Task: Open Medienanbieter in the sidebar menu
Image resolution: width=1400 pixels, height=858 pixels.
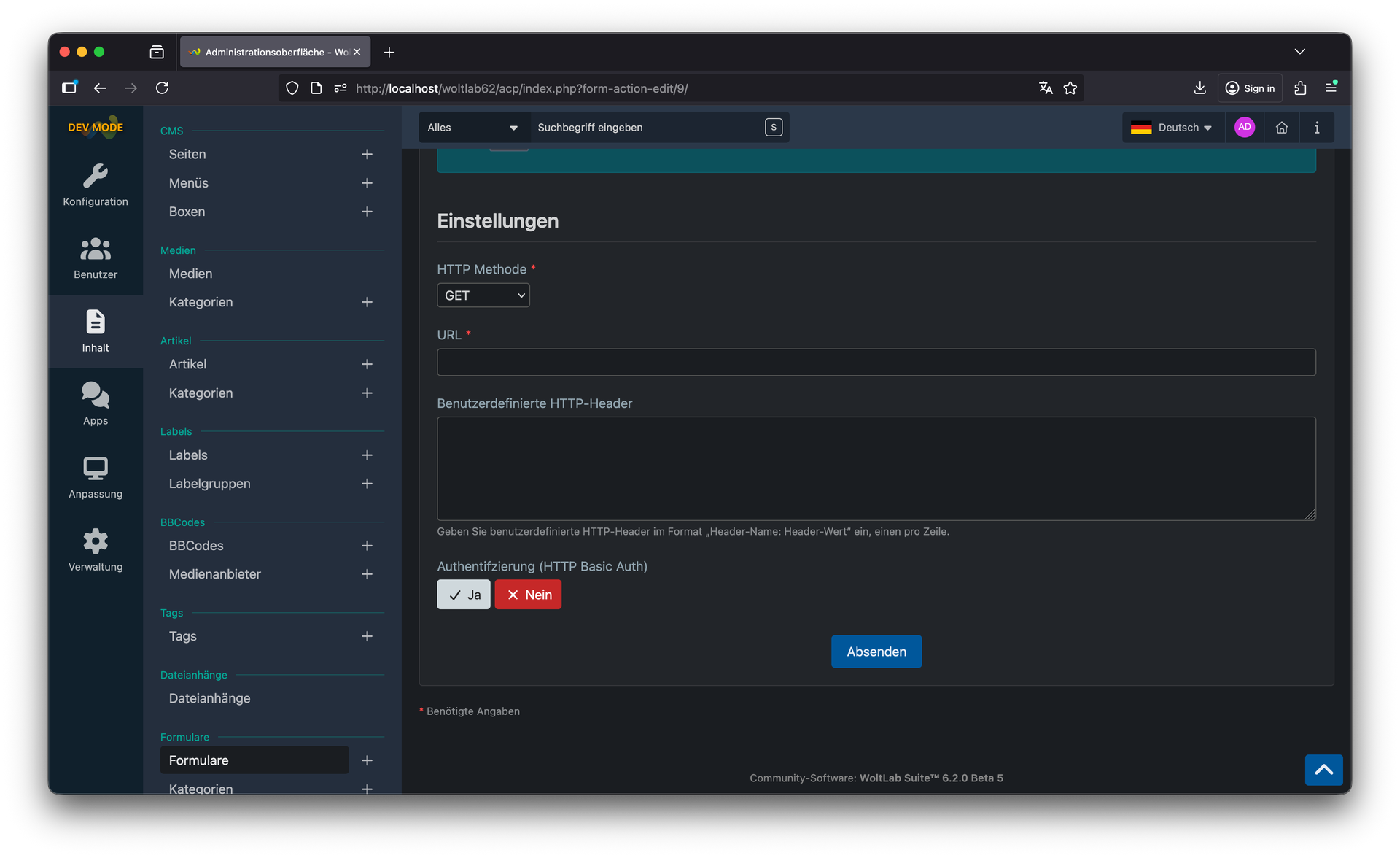Action: [x=215, y=574]
